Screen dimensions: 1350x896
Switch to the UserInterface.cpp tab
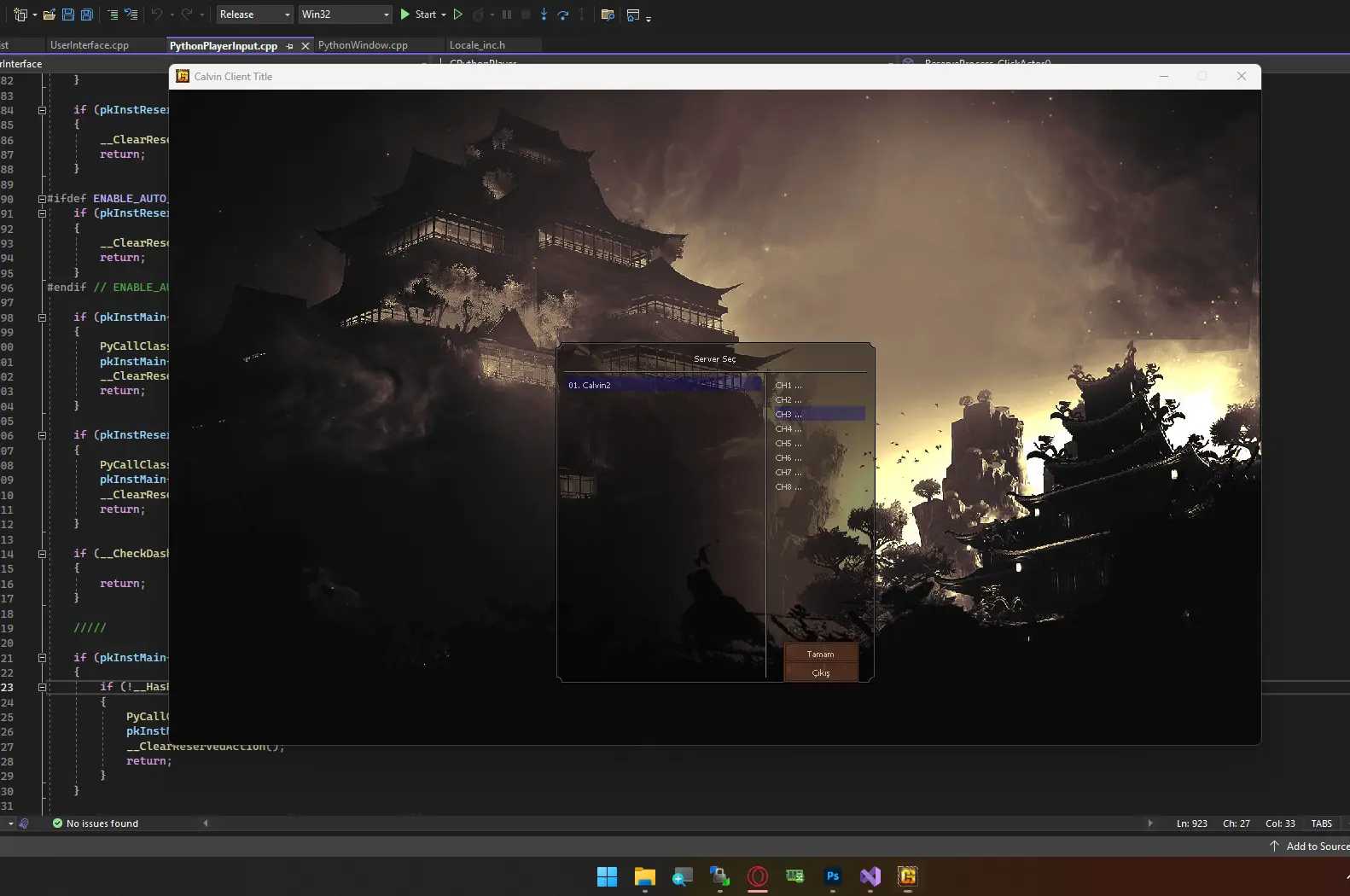(90, 45)
